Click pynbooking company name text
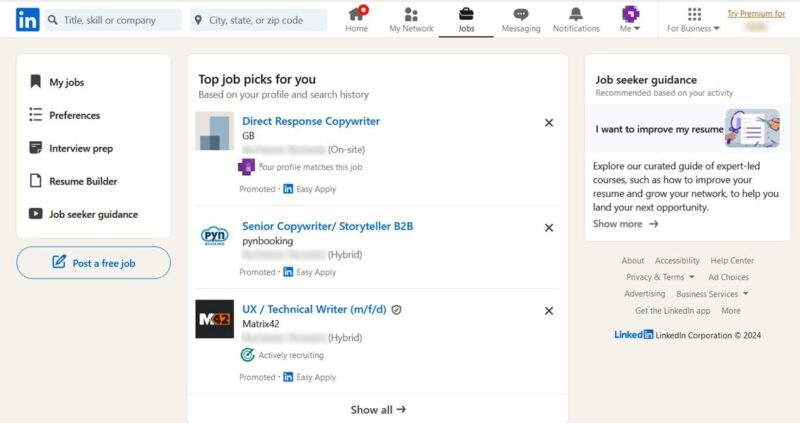 [267, 241]
